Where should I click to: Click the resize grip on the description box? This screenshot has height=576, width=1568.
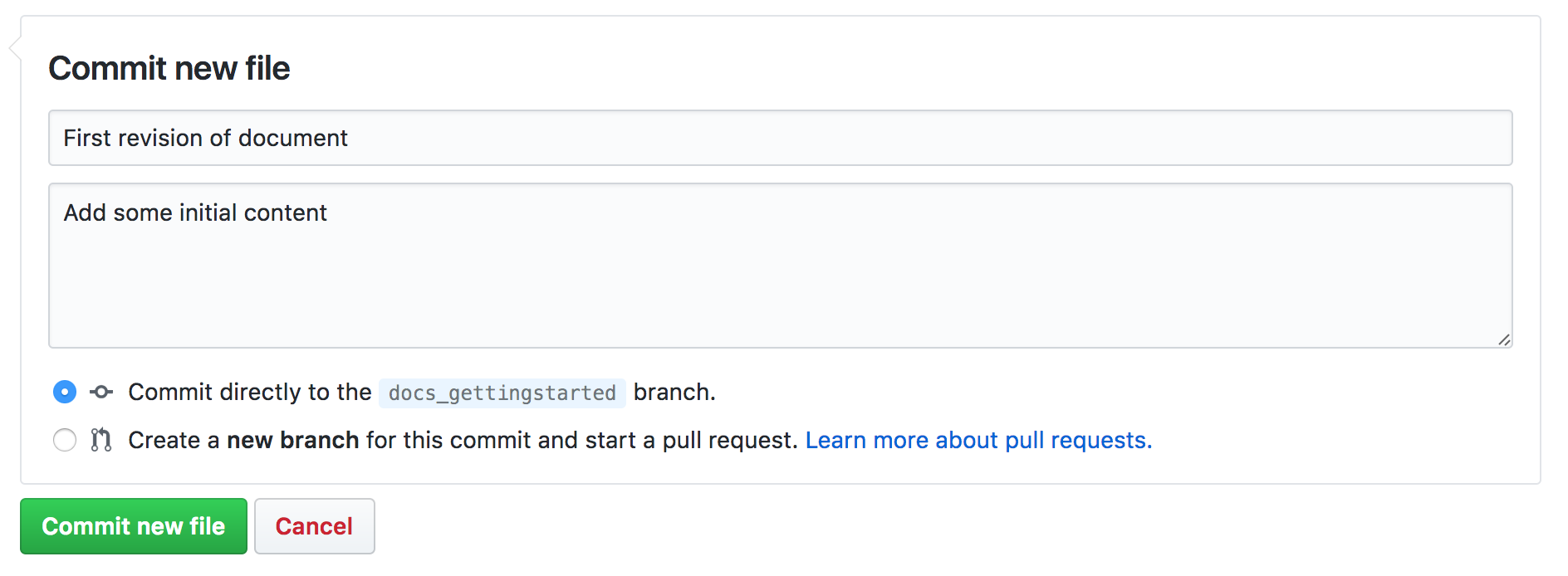point(1503,339)
